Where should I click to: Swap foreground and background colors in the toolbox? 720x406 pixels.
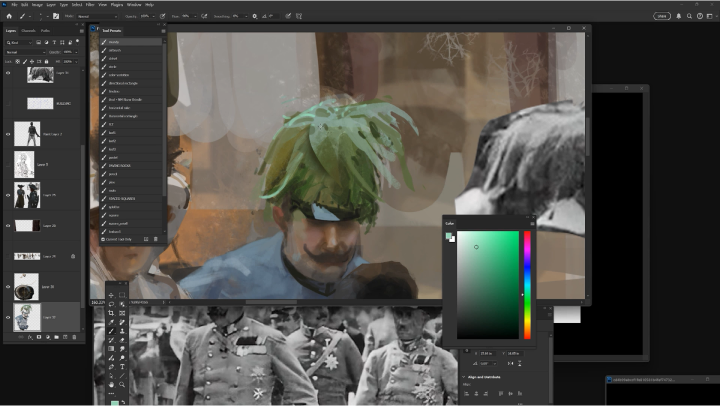pyautogui.click(x=123, y=402)
